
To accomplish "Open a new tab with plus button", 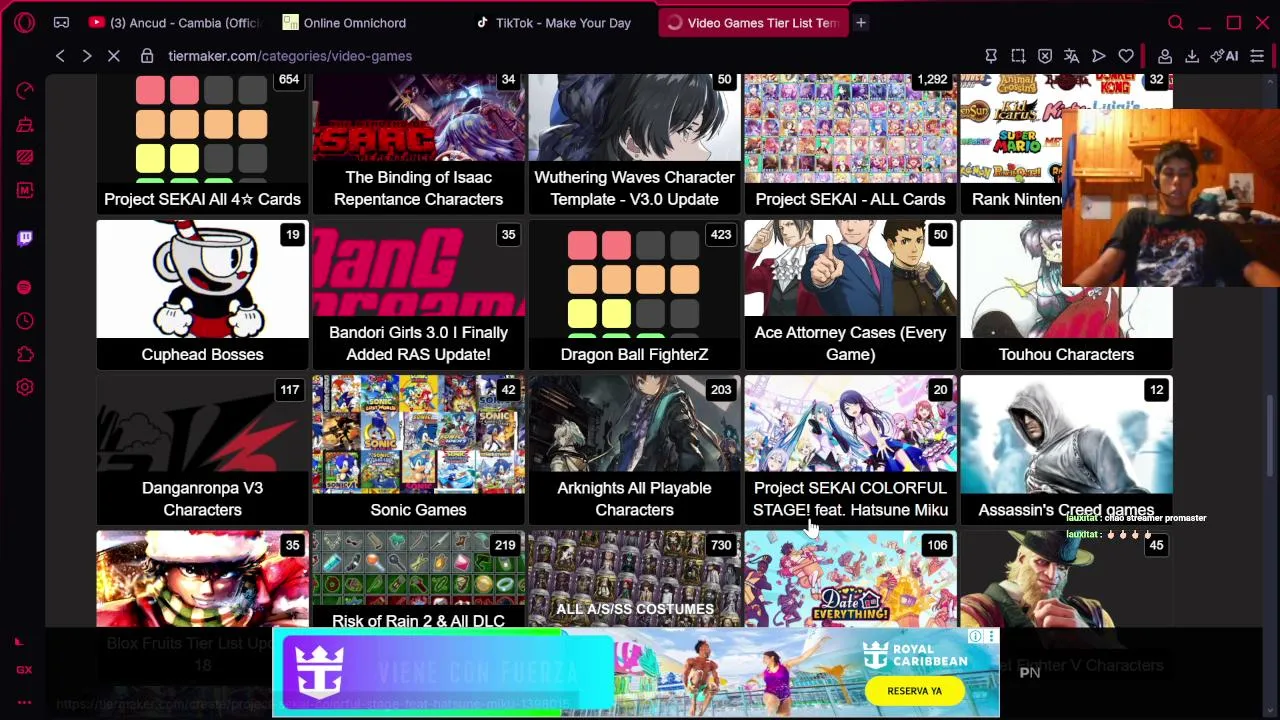I will point(860,22).
